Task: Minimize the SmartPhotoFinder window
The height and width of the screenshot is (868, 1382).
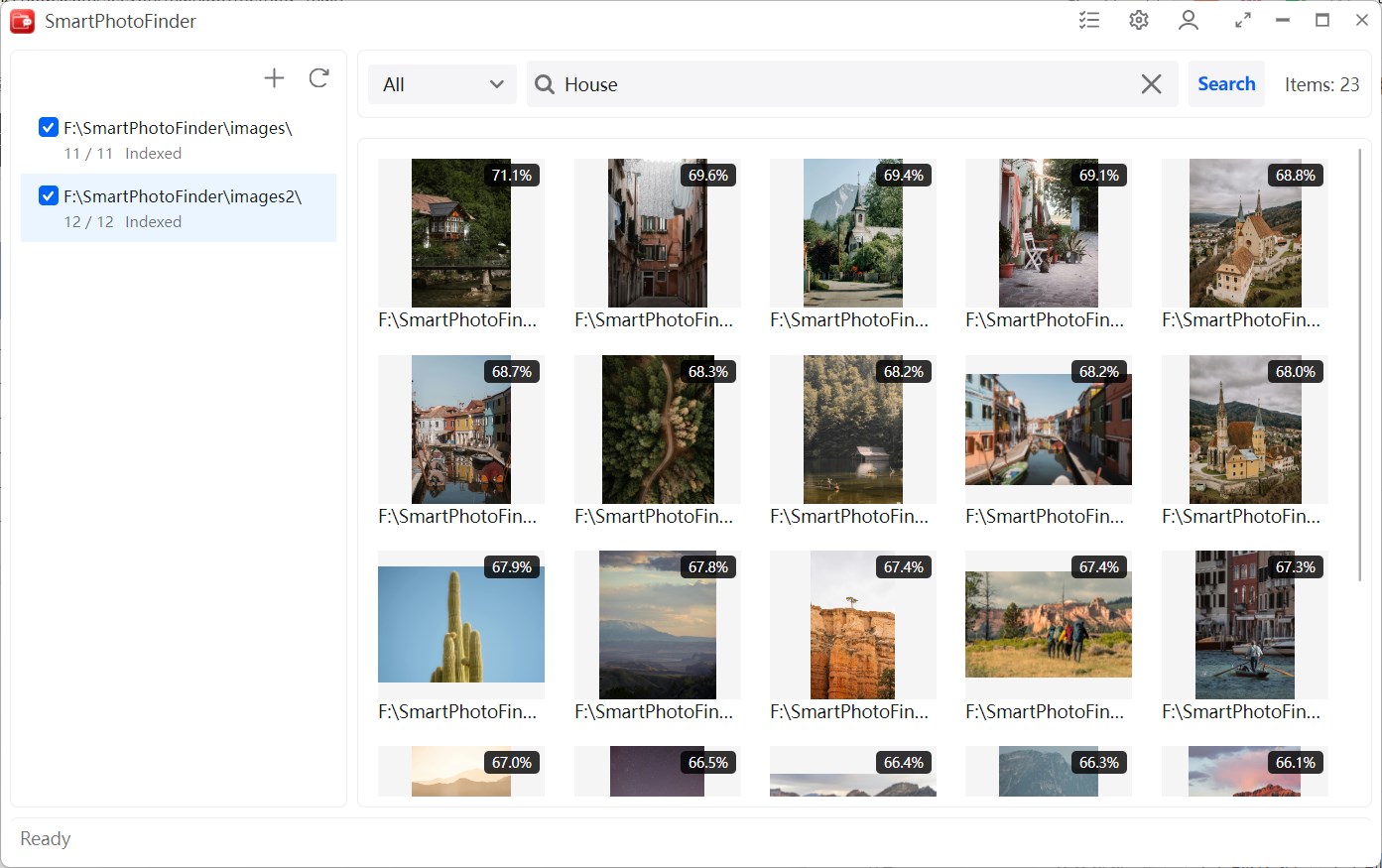Action: coord(1283,20)
